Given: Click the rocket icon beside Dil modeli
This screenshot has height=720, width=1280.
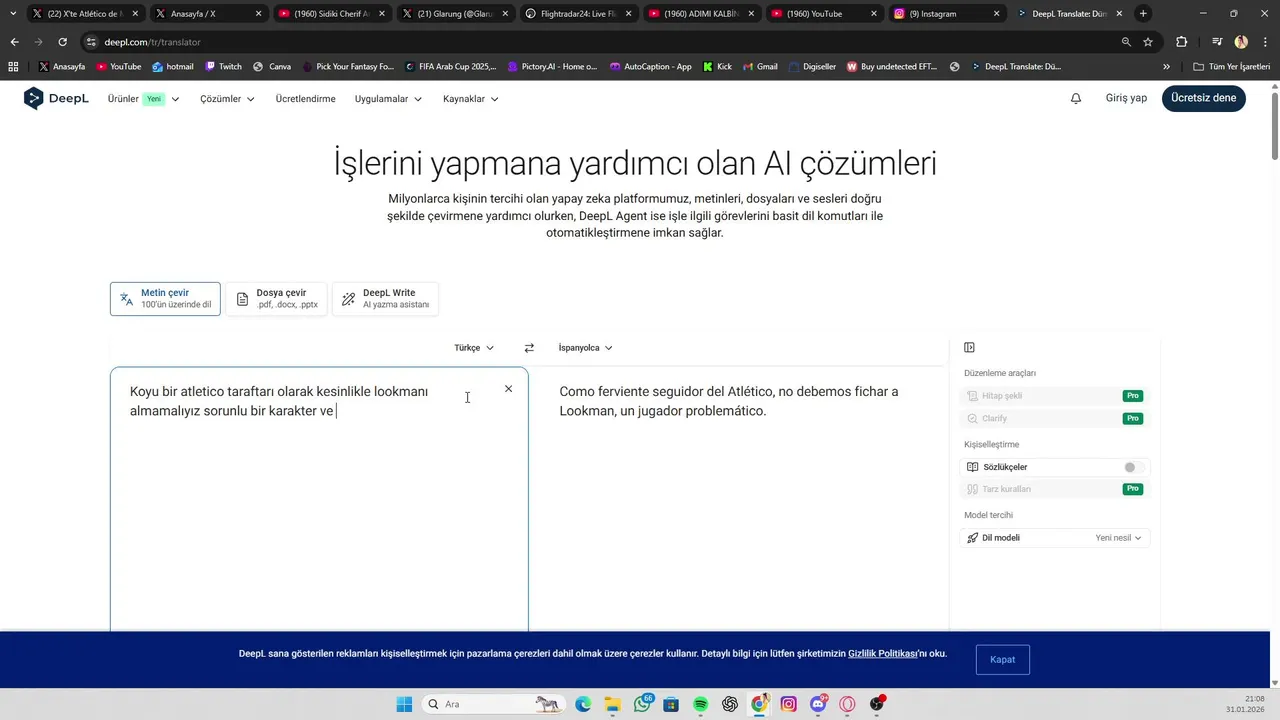Looking at the screenshot, I should click(x=973, y=538).
